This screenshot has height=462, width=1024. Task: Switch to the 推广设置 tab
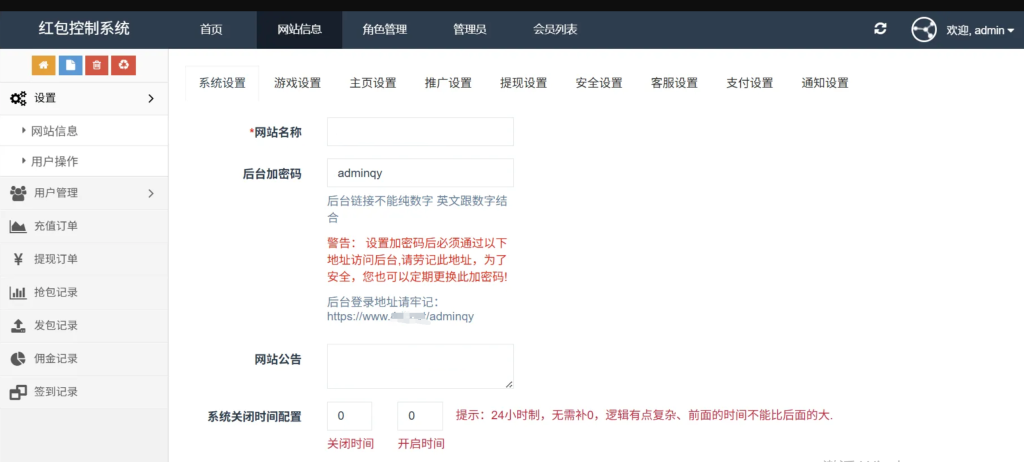click(x=448, y=83)
